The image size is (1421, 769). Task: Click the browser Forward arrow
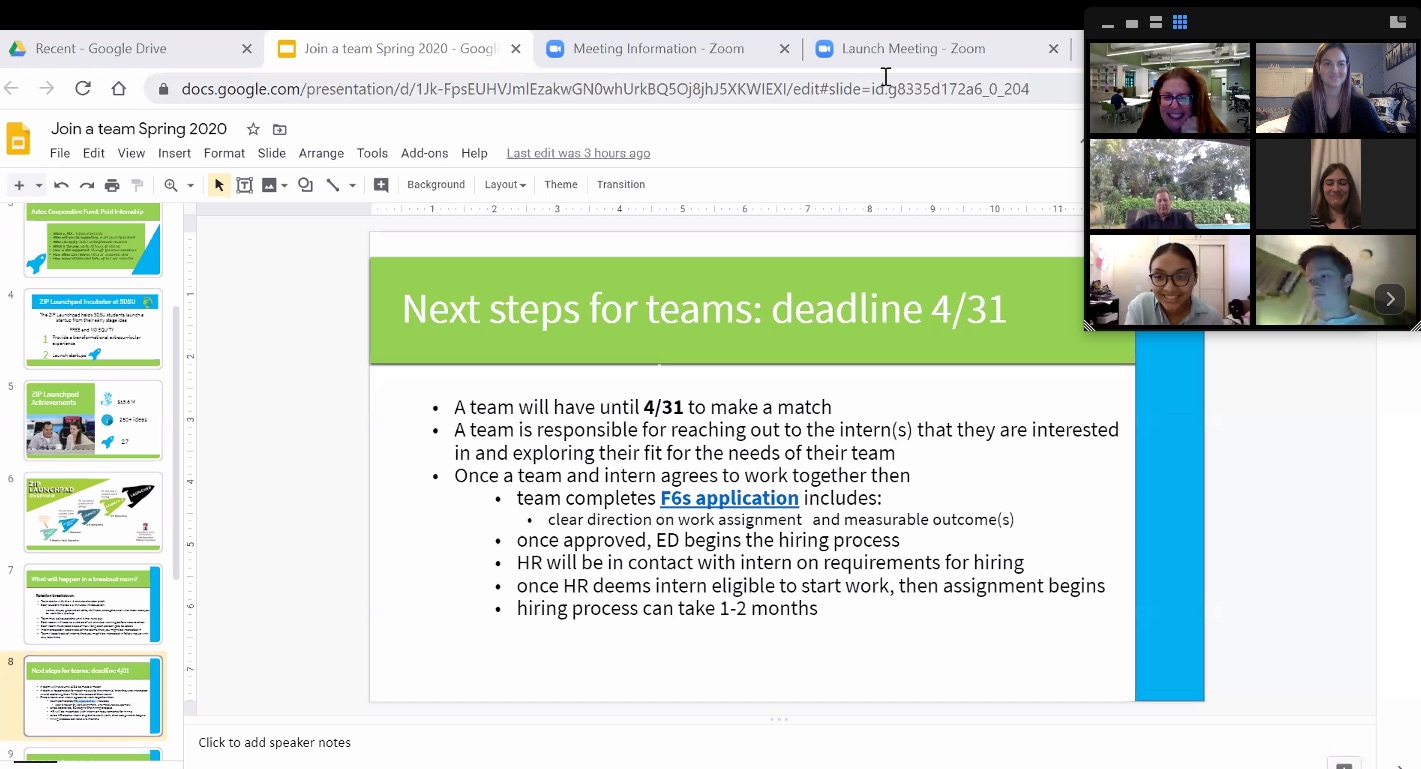coord(47,89)
